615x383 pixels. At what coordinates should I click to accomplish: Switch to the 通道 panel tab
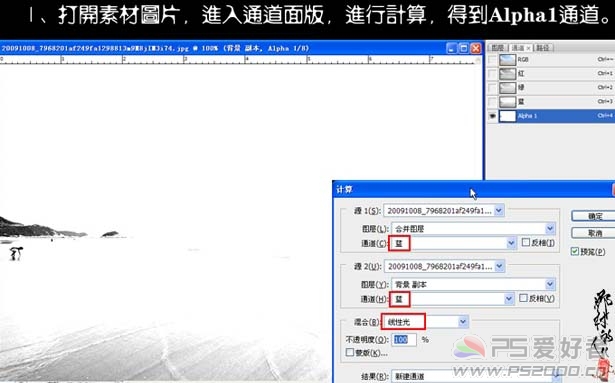520,48
